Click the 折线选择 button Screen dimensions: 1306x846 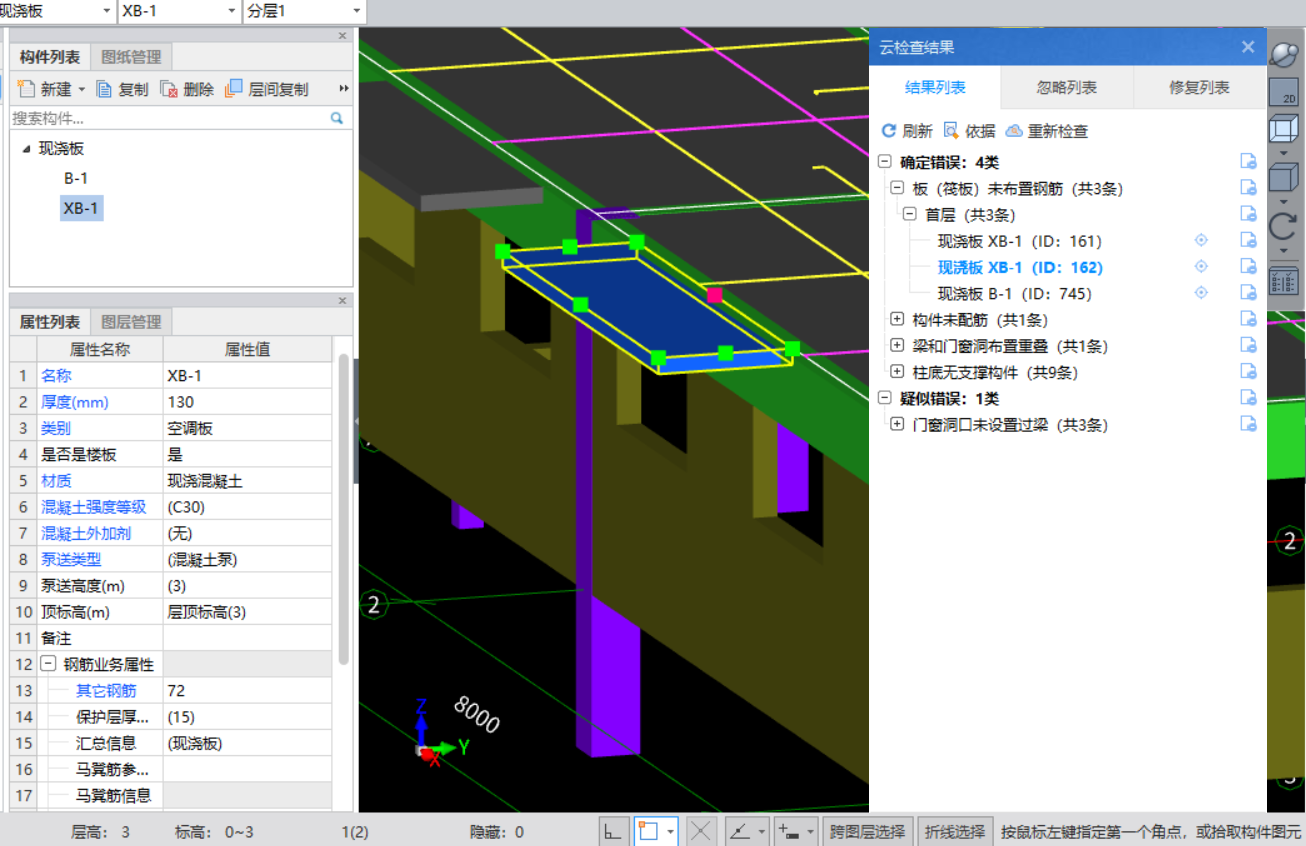[x=955, y=831]
